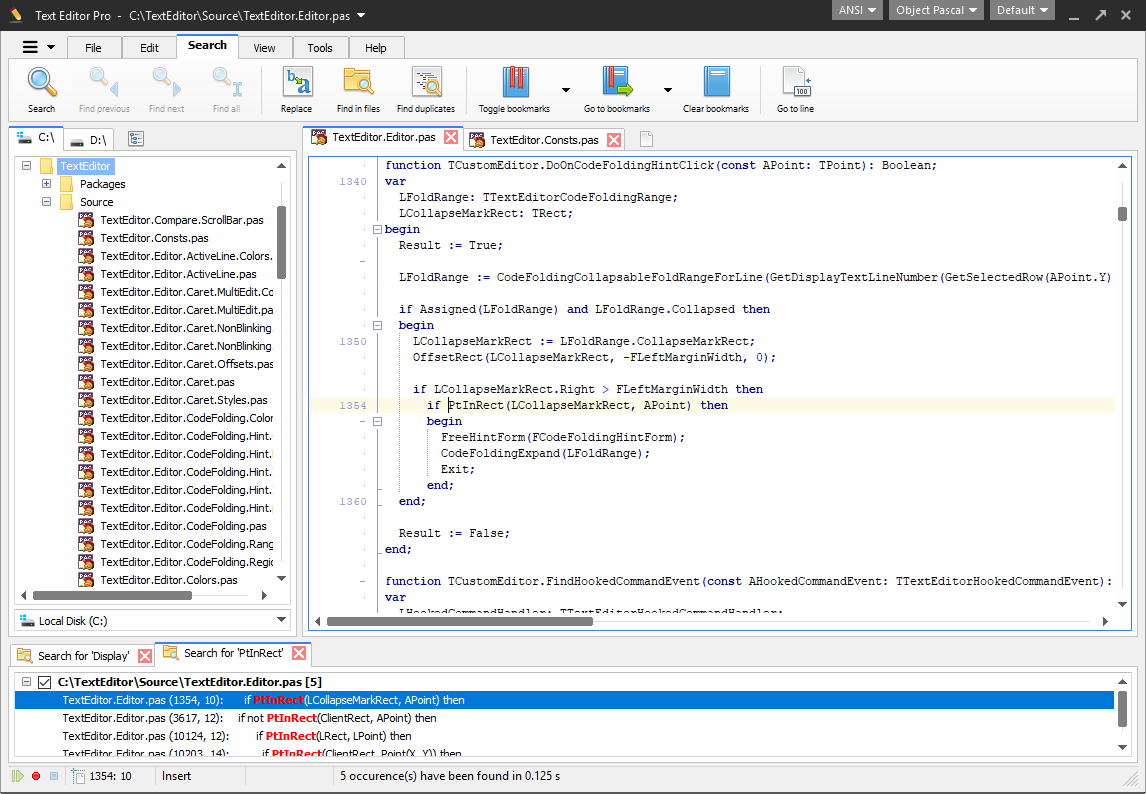
Task: Open the ANSI encoding dropdown
Action: pos(857,10)
